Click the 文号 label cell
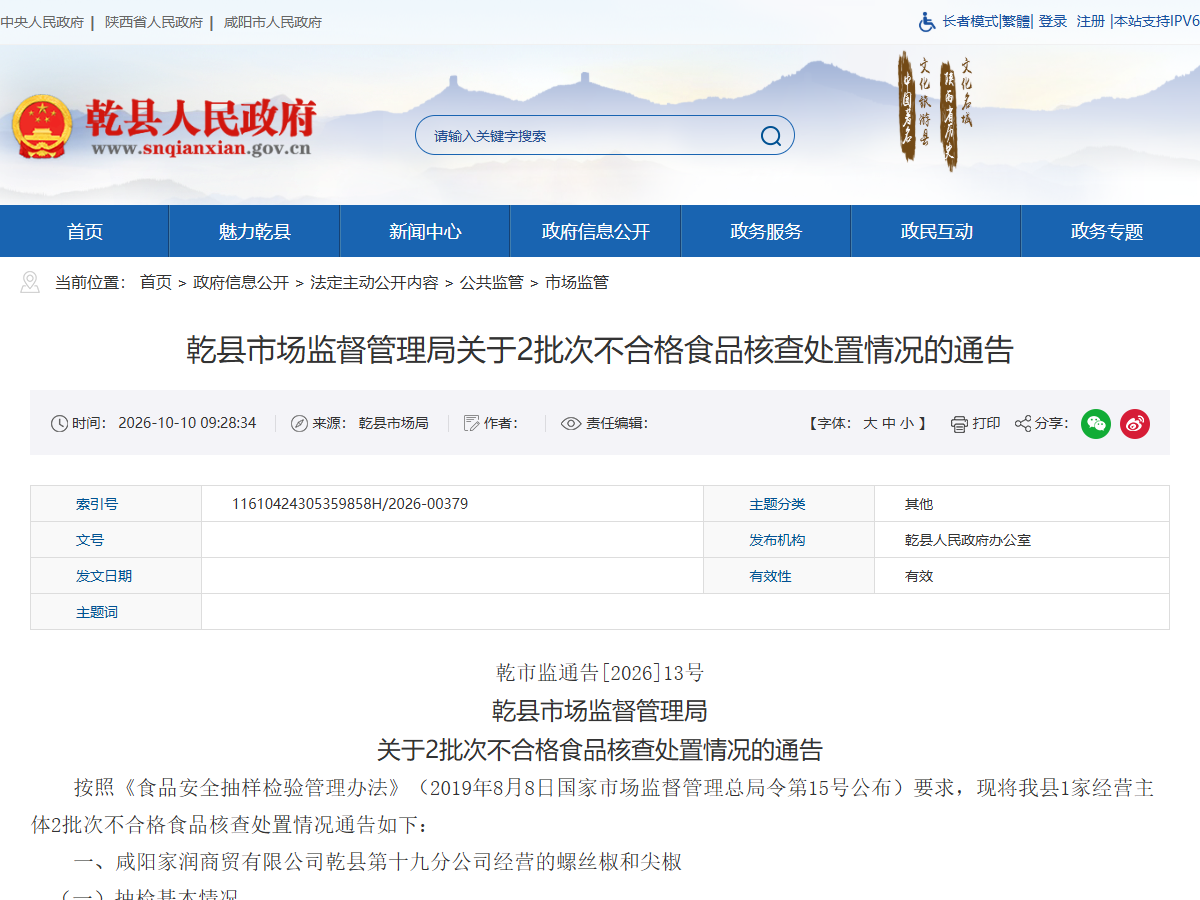The width and height of the screenshot is (1200, 900). (116, 540)
